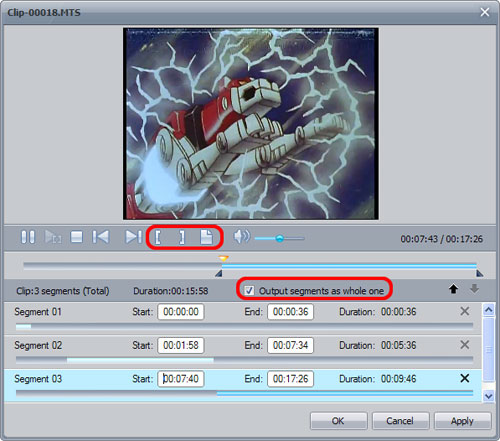
Task: Close the Clip-00018.MTS dialog
Action: 485,12
